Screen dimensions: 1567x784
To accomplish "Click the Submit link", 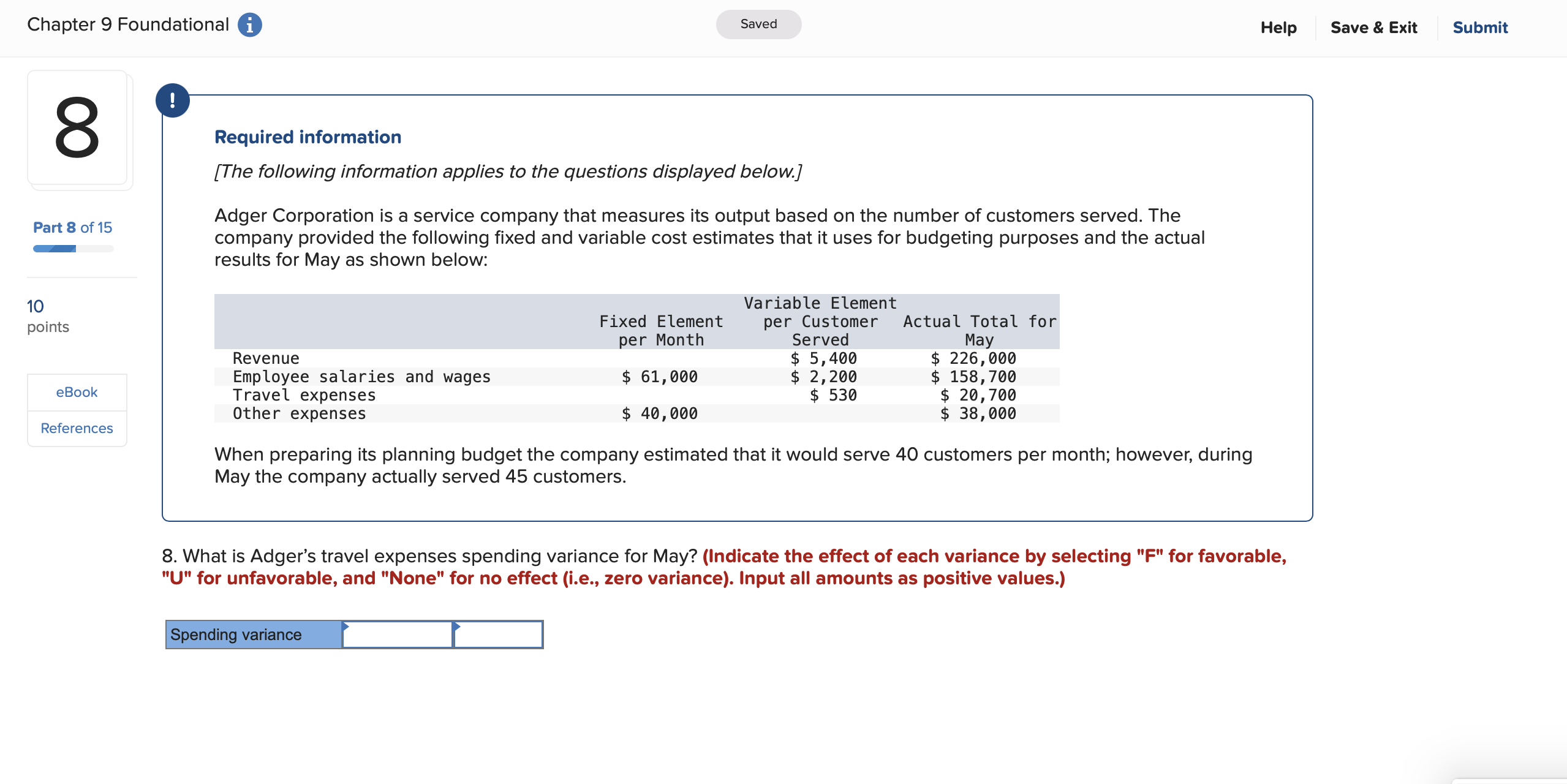I will coord(1479,27).
